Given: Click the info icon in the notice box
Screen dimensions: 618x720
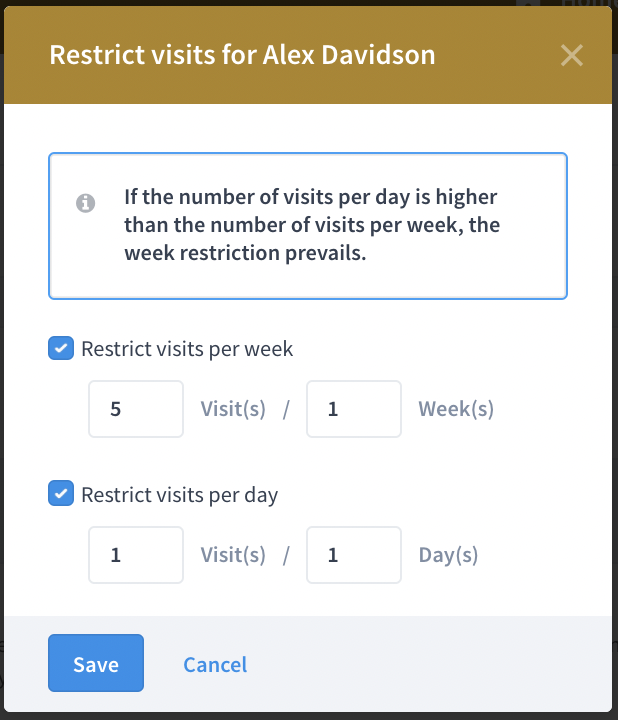Looking at the screenshot, I should coord(85,203).
